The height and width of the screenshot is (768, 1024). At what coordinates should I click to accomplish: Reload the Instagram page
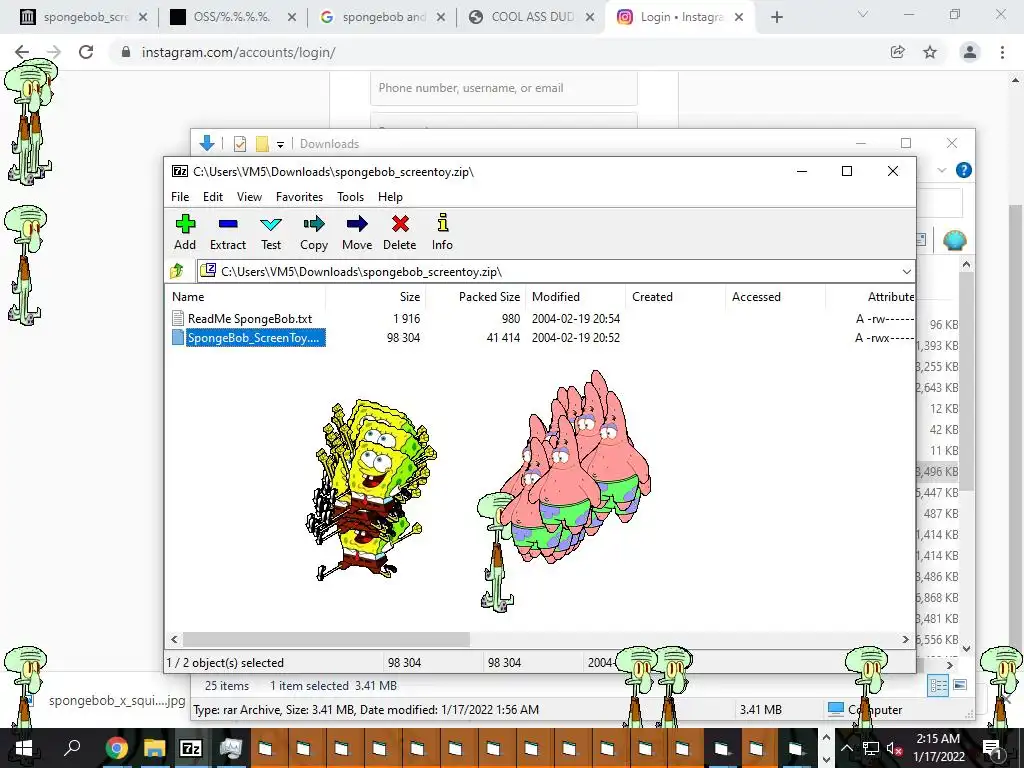[x=86, y=52]
